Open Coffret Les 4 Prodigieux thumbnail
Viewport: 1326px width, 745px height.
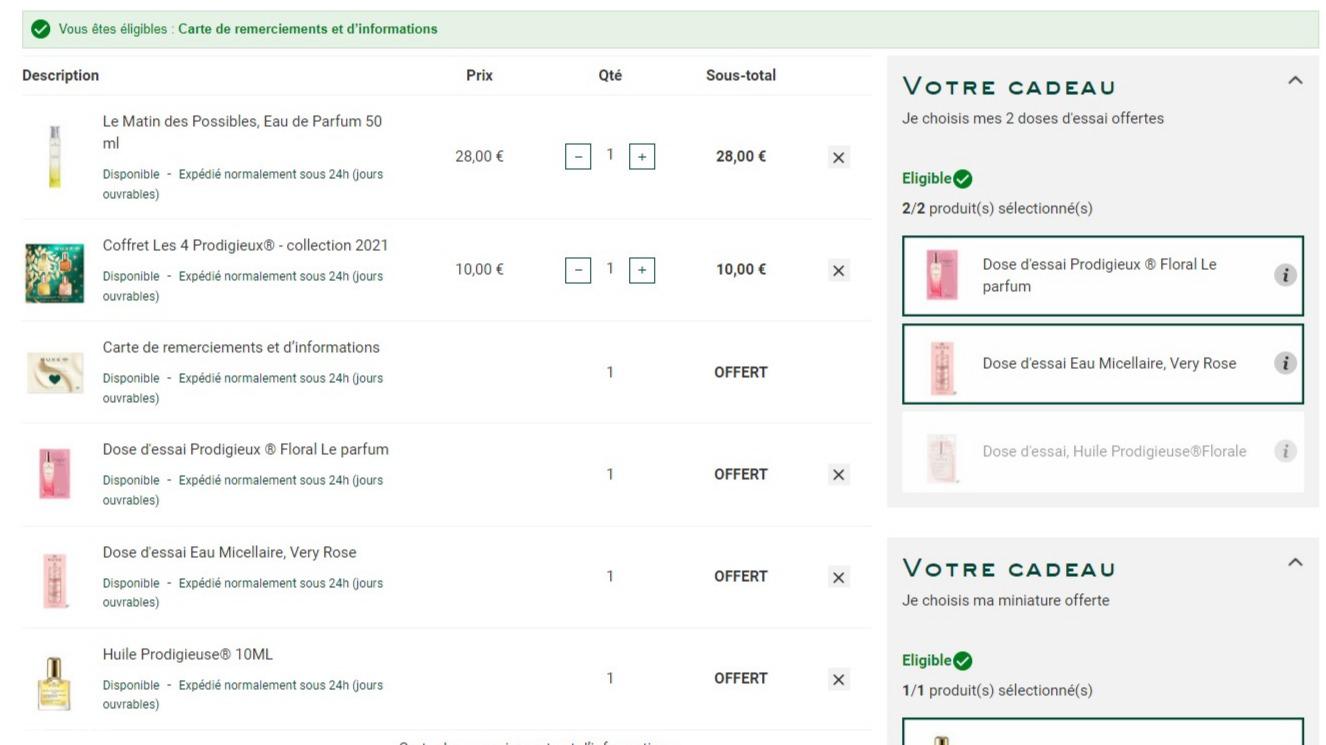54,273
